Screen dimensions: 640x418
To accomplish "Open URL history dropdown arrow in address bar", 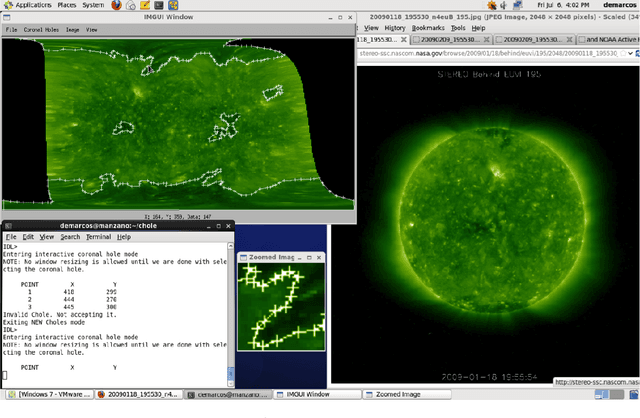I will [x=632, y=51].
